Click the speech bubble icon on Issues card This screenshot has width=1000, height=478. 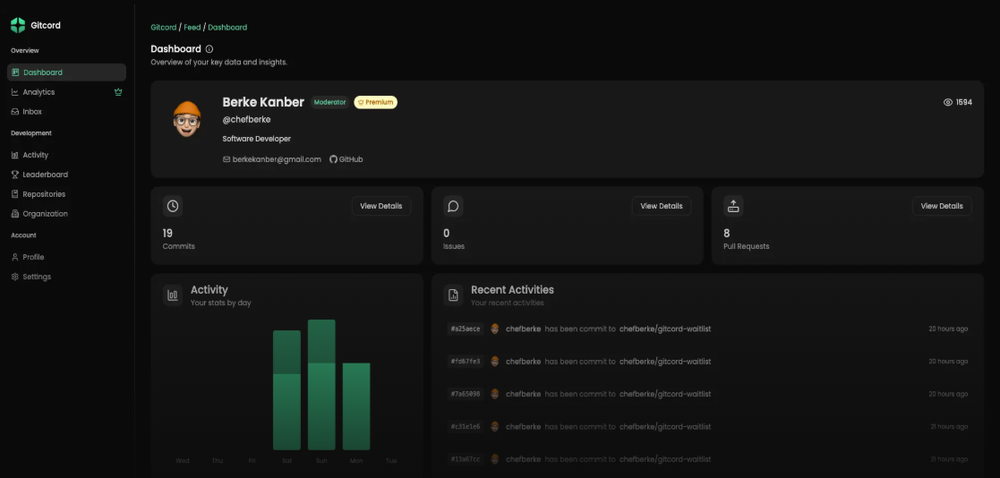[x=453, y=206]
